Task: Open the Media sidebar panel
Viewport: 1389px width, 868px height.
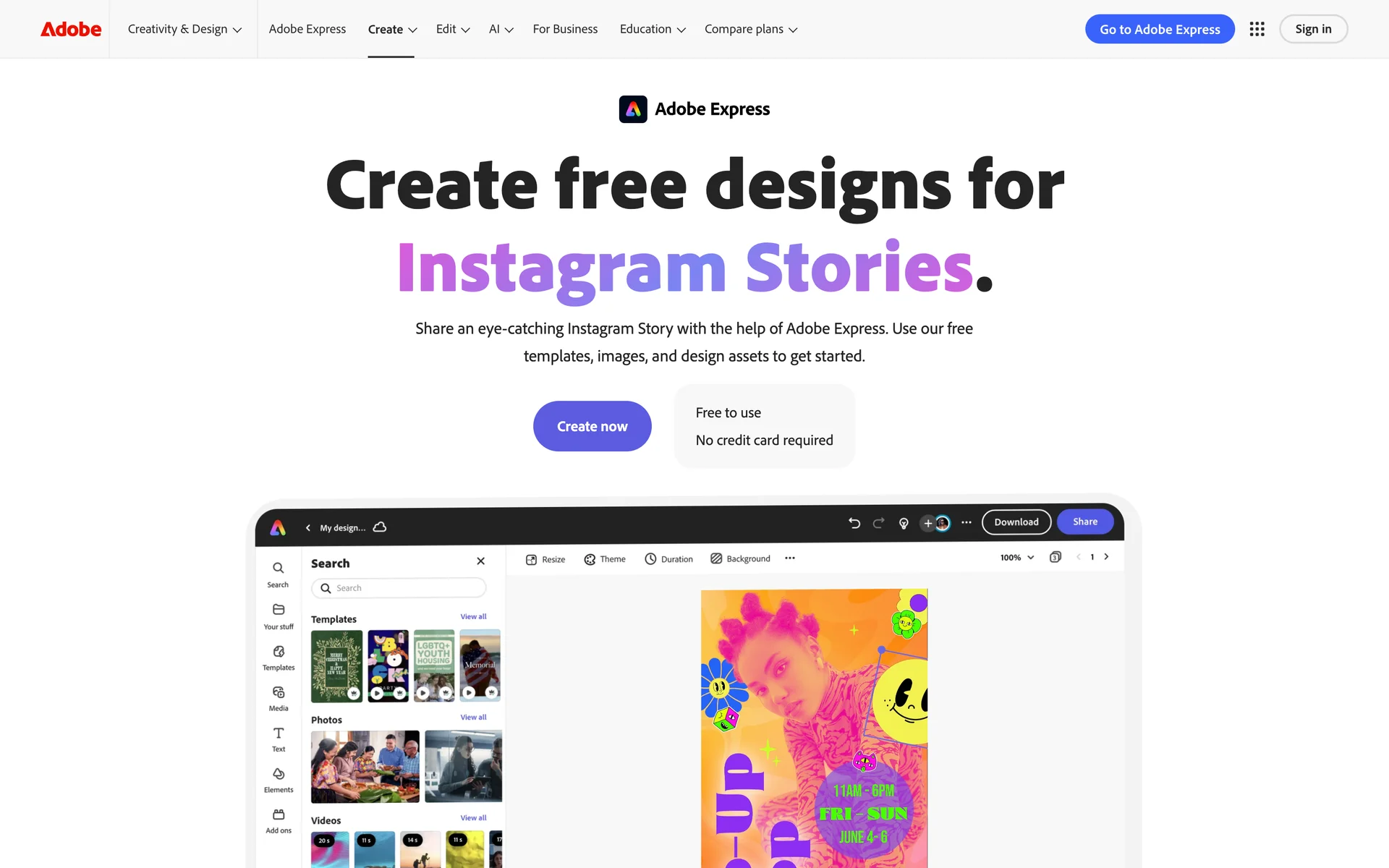Action: (279, 699)
